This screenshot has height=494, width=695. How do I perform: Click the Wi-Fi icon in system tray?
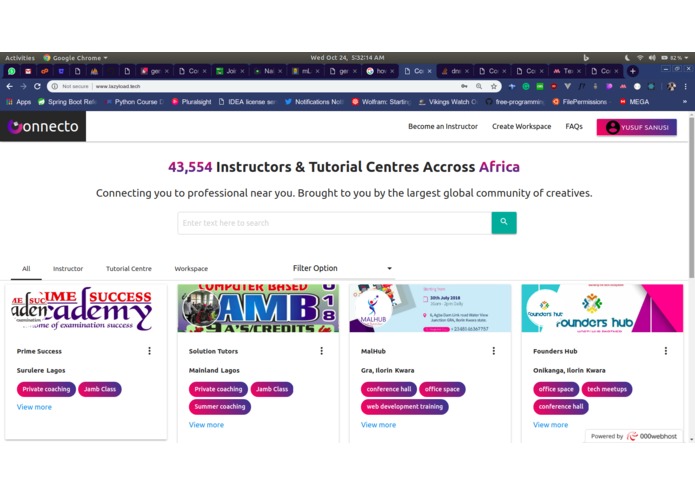tap(640, 58)
